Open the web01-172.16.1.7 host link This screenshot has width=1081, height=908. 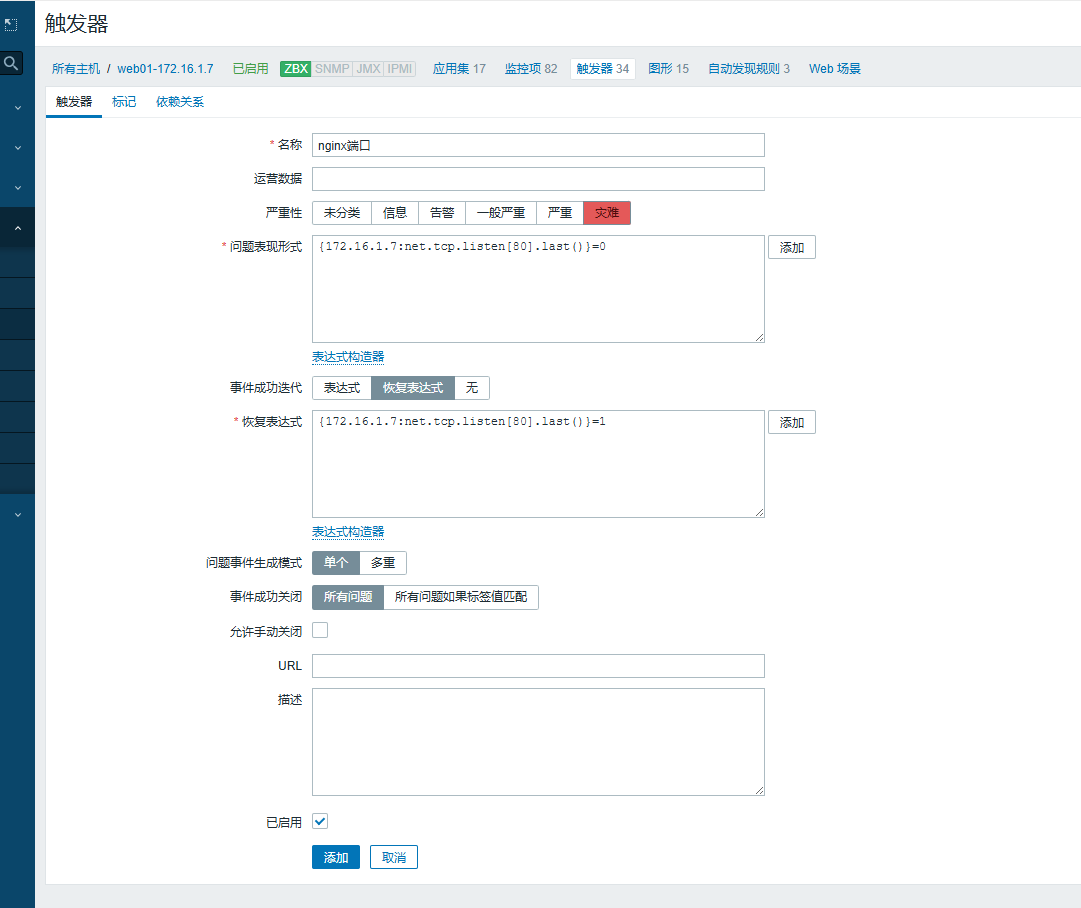(165, 68)
